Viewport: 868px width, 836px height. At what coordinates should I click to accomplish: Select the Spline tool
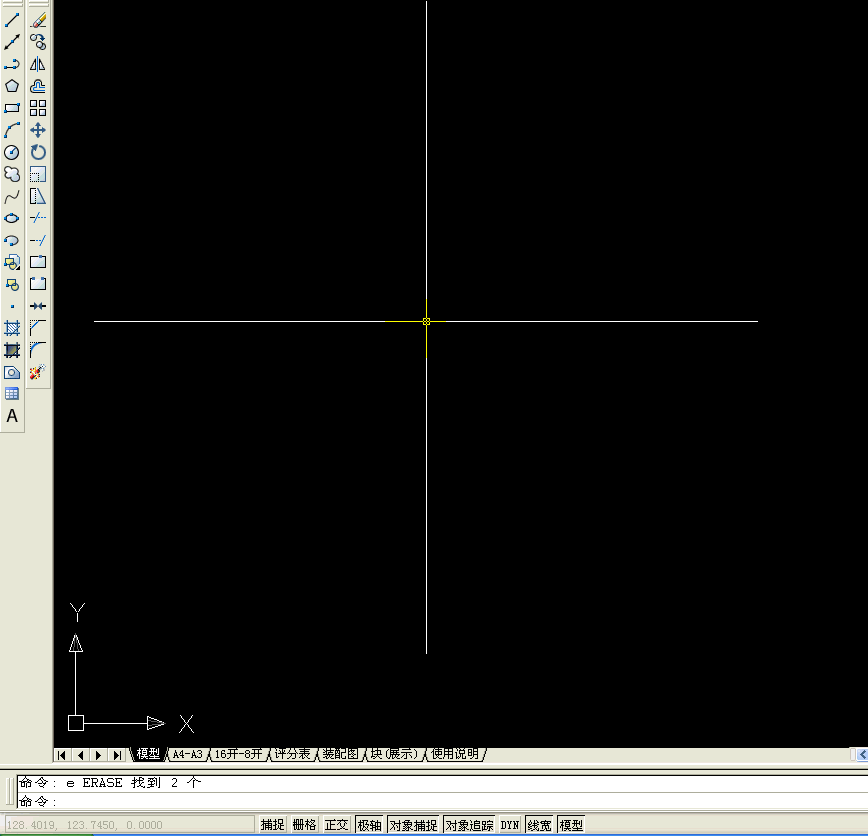[12, 197]
